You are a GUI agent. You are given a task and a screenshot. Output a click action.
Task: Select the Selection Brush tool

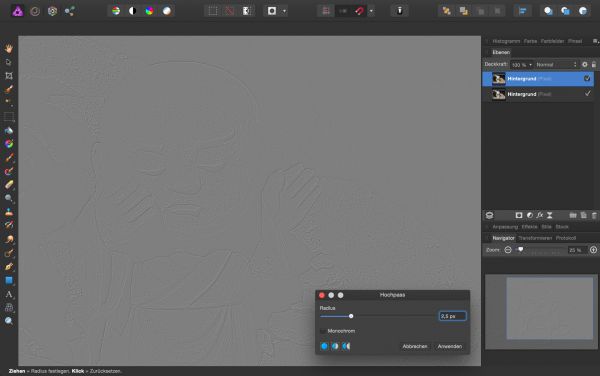click(9, 90)
